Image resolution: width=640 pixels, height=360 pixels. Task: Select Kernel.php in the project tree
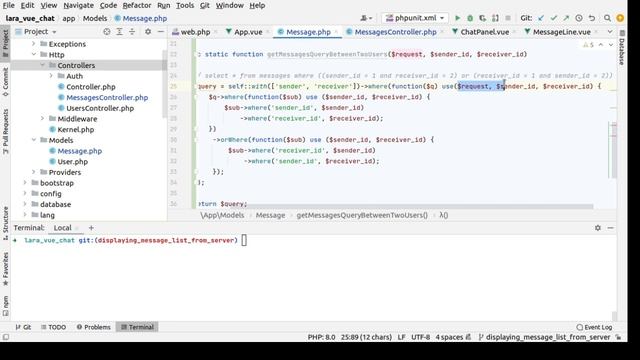click(71, 129)
